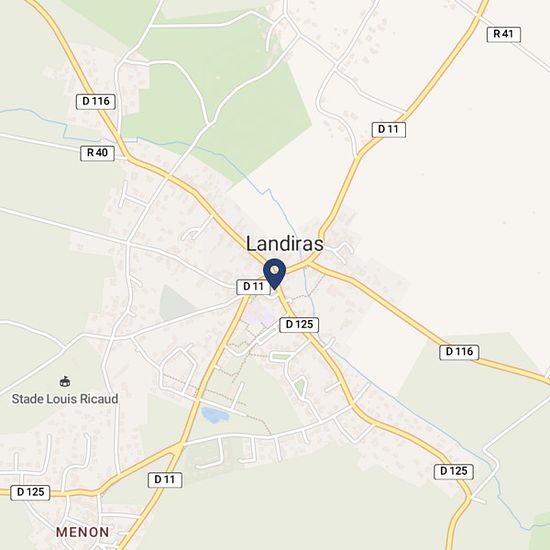
Task: Click the D 11 shield beside the location pin
Action: coord(253,287)
